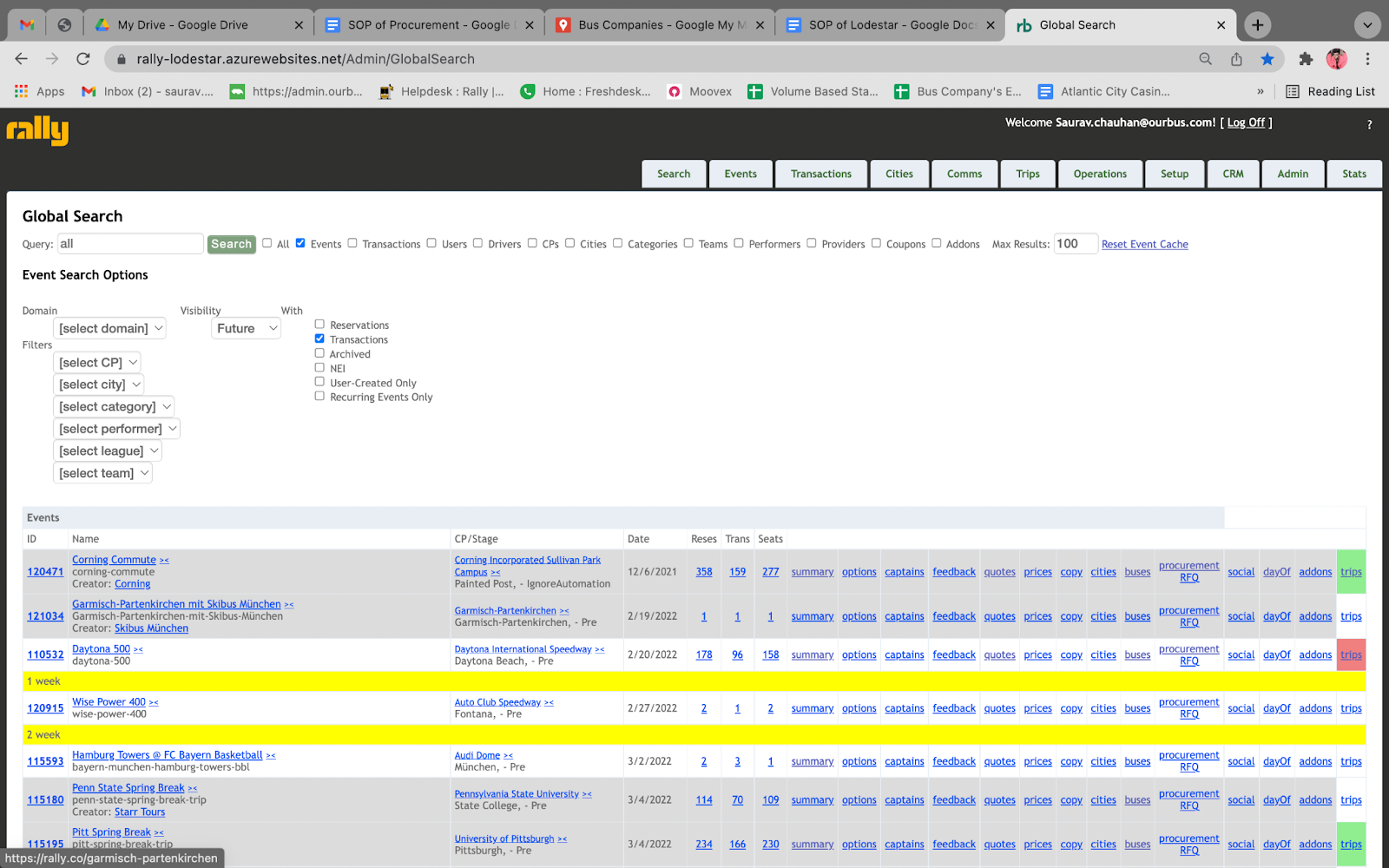Open the select performer dropdown
Image resolution: width=1389 pixels, height=868 pixels.
click(x=116, y=429)
